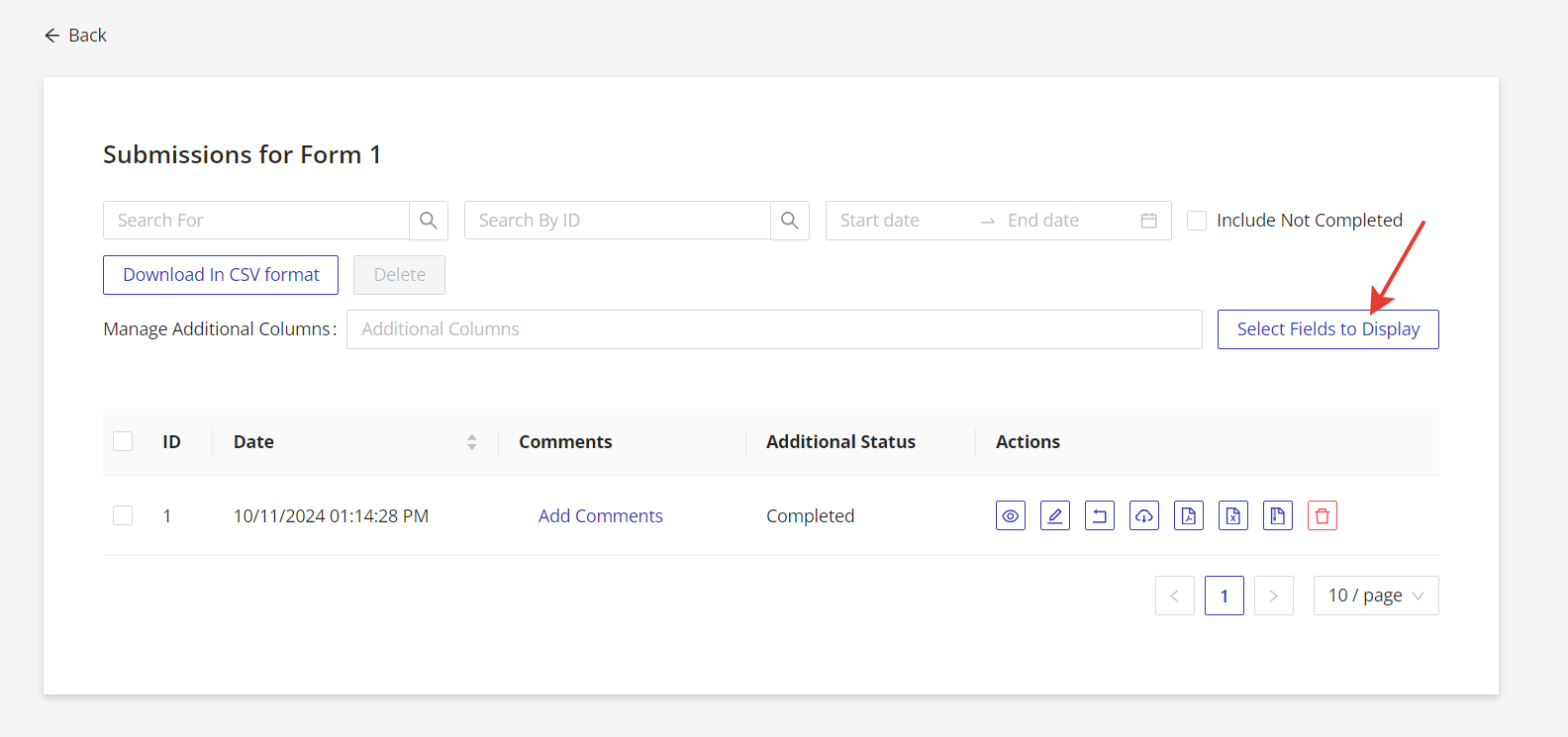View submission 1 using the eye icon
This screenshot has width=1568, height=737.
point(1010,515)
